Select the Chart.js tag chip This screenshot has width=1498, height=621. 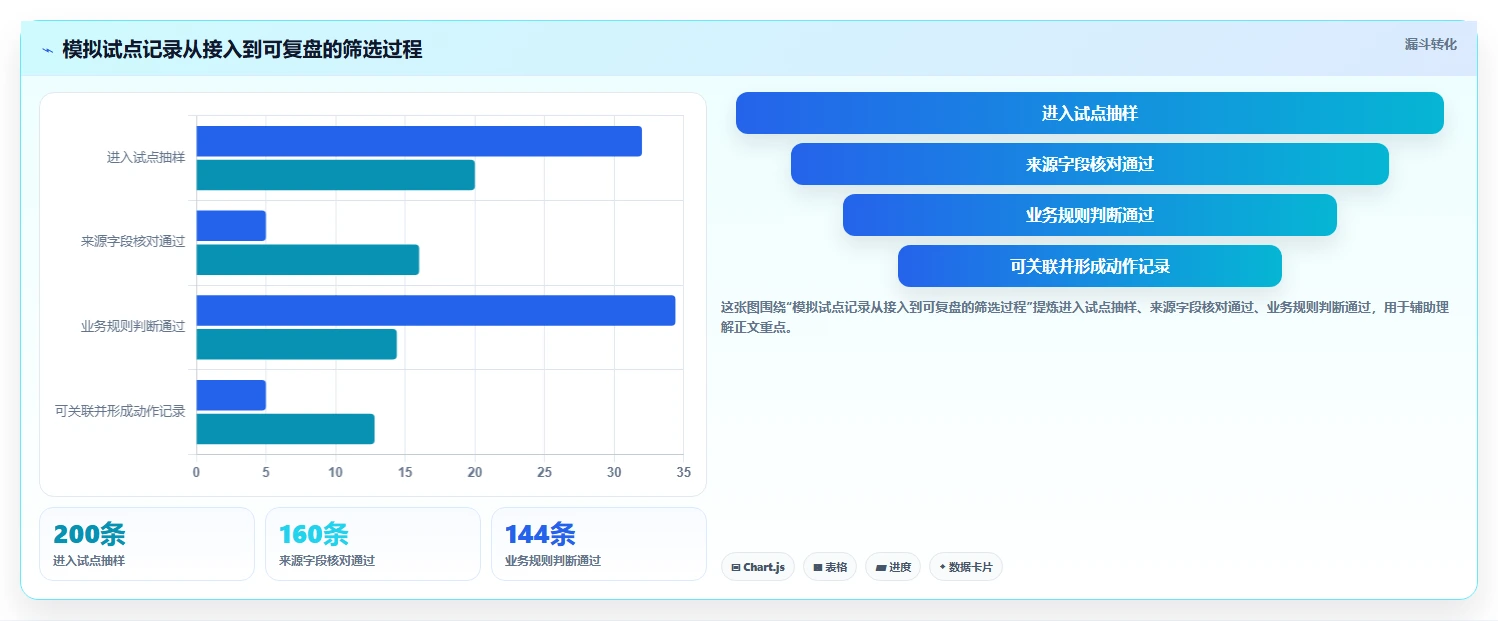point(758,567)
